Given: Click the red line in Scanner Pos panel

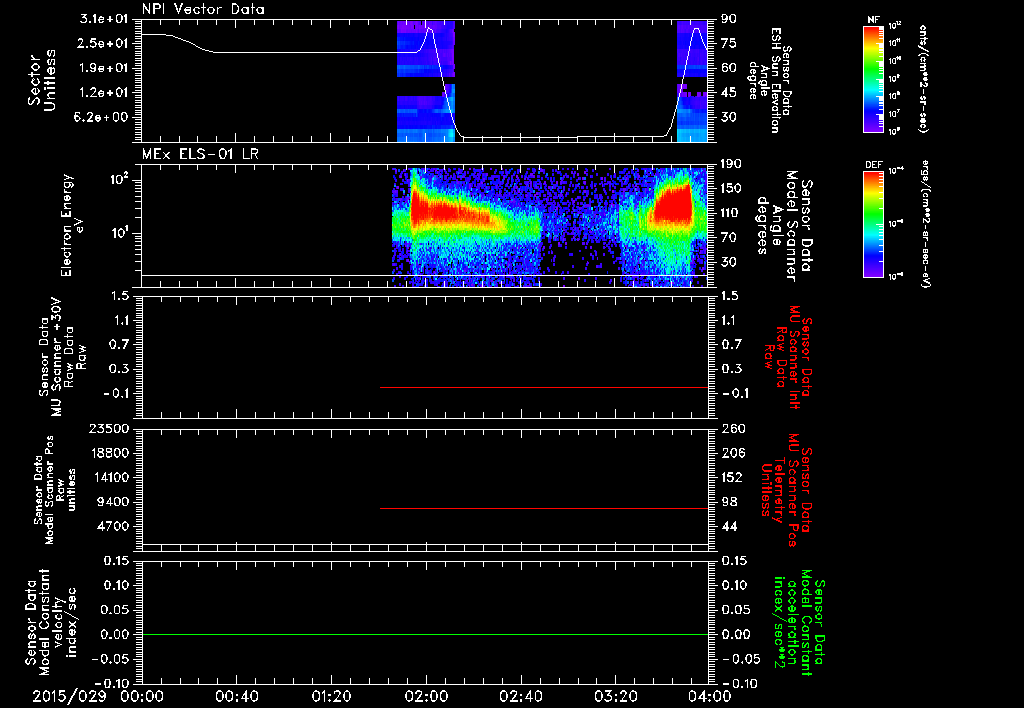Looking at the screenshot, I should (544, 508).
